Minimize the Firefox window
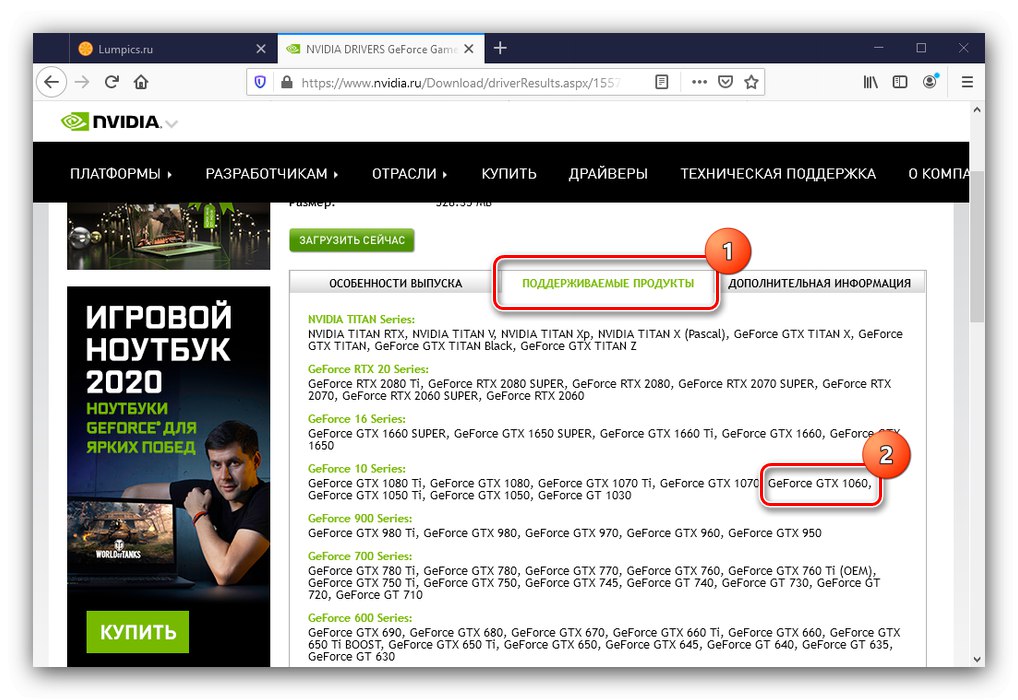Image resolution: width=1018 pixels, height=700 pixels. pyautogui.click(x=878, y=48)
